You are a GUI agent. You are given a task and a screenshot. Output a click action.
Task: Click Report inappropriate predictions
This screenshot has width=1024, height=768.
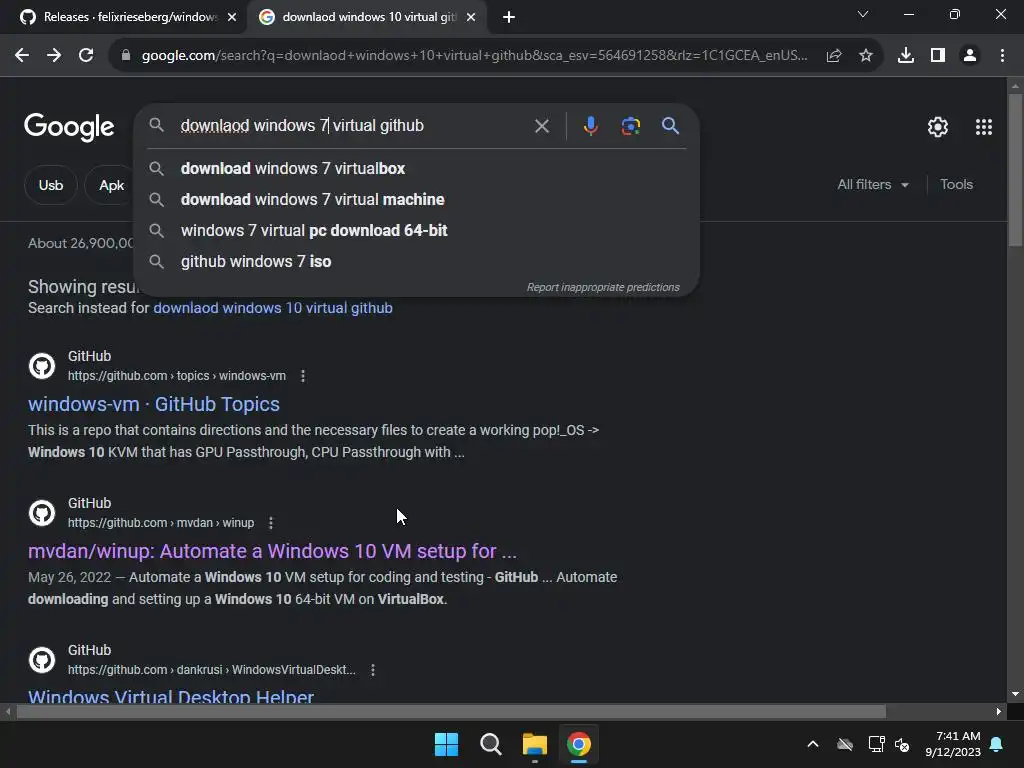(x=603, y=287)
